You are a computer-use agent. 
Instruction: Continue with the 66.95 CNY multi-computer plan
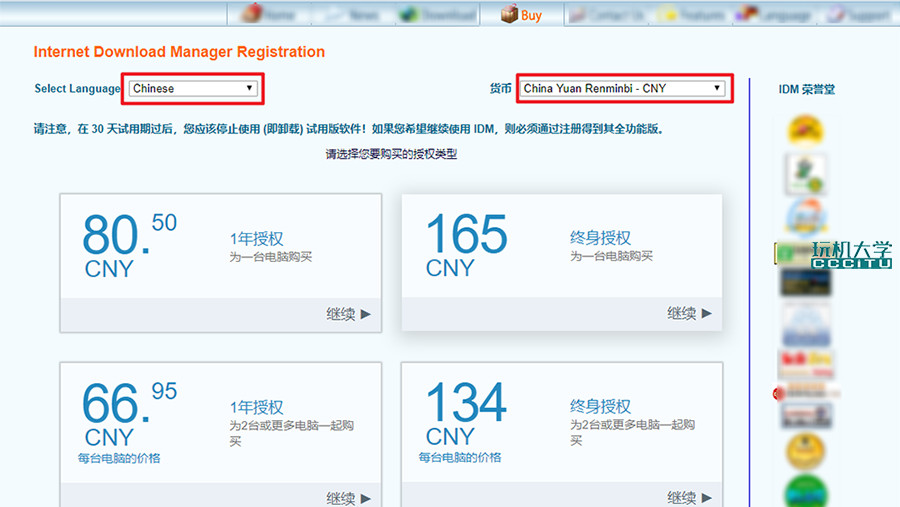[348, 497]
